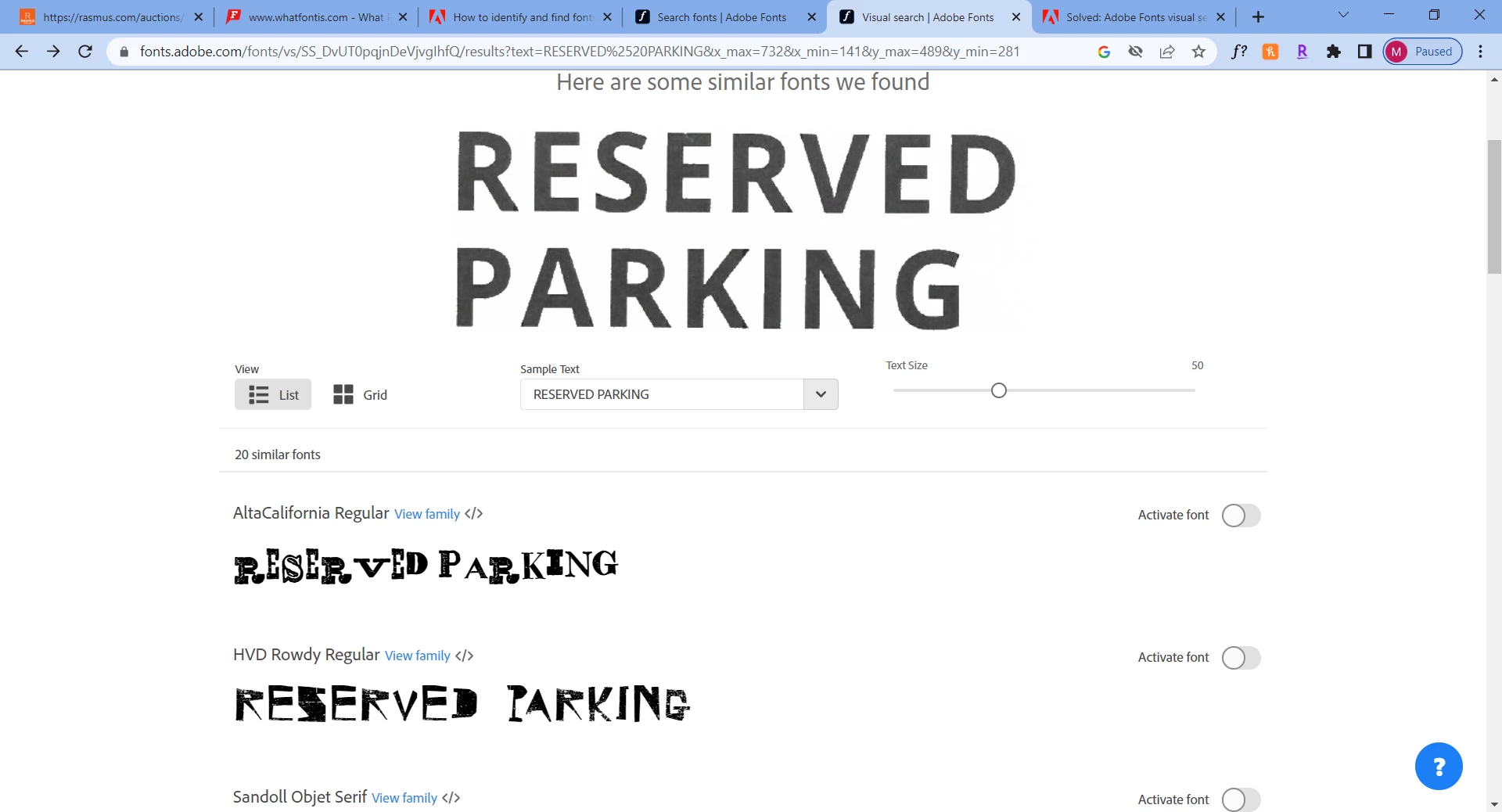Get embed code for HVD Rowdy Regular

(x=464, y=656)
